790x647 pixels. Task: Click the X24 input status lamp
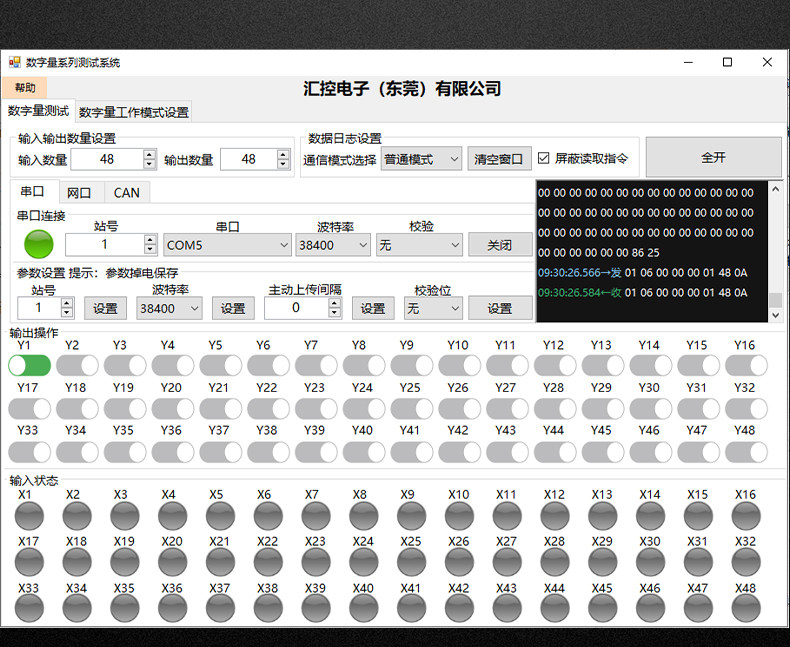pyautogui.click(x=364, y=562)
